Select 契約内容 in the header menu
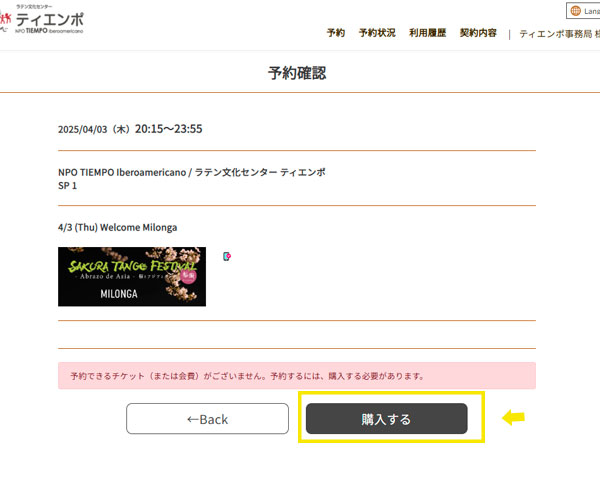This screenshot has height=488, width=600. (478, 33)
